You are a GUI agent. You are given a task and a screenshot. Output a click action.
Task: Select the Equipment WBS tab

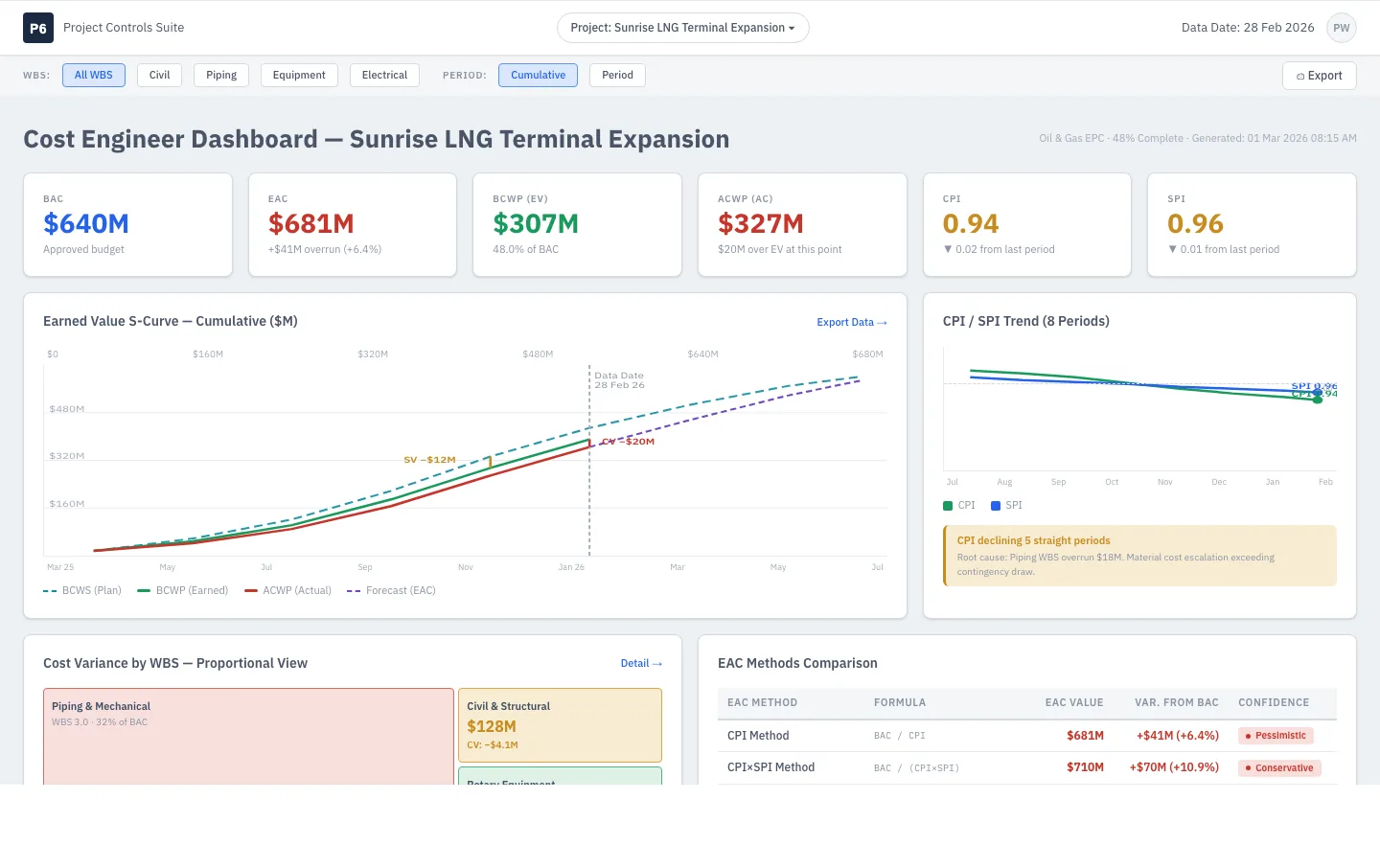(299, 75)
